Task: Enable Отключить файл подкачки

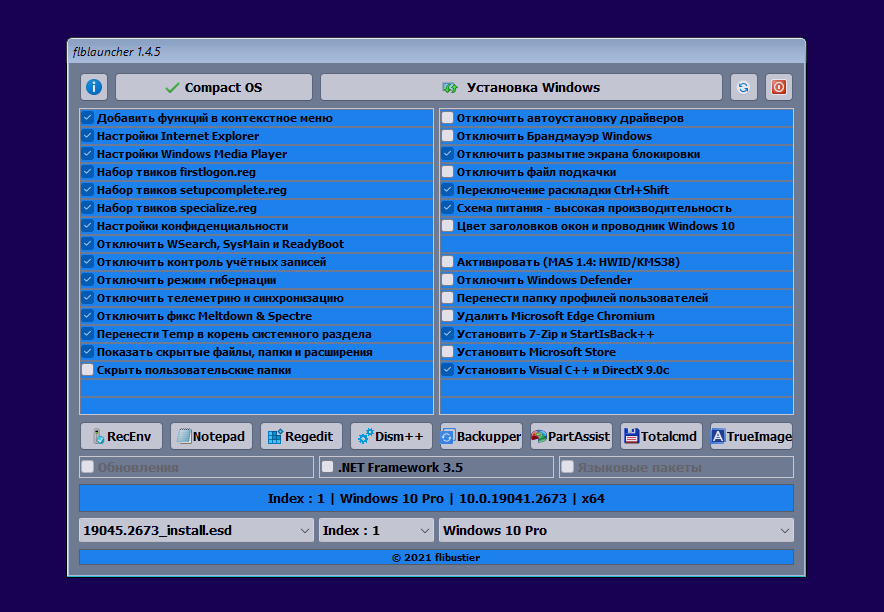Action: (x=448, y=172)
